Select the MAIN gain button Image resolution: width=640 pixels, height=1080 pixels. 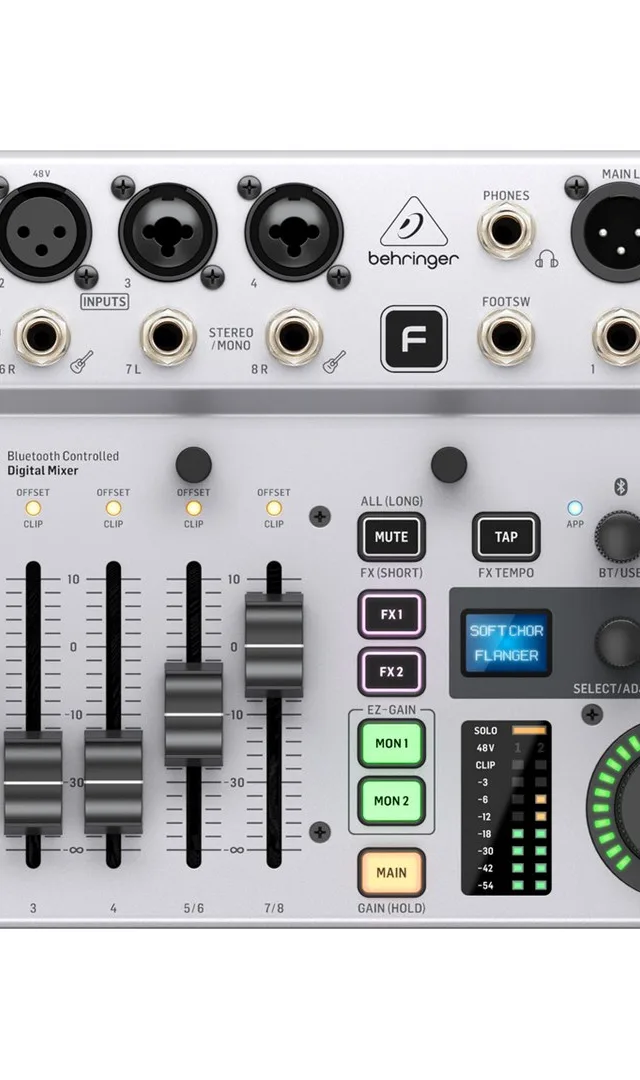coord(391,873)
